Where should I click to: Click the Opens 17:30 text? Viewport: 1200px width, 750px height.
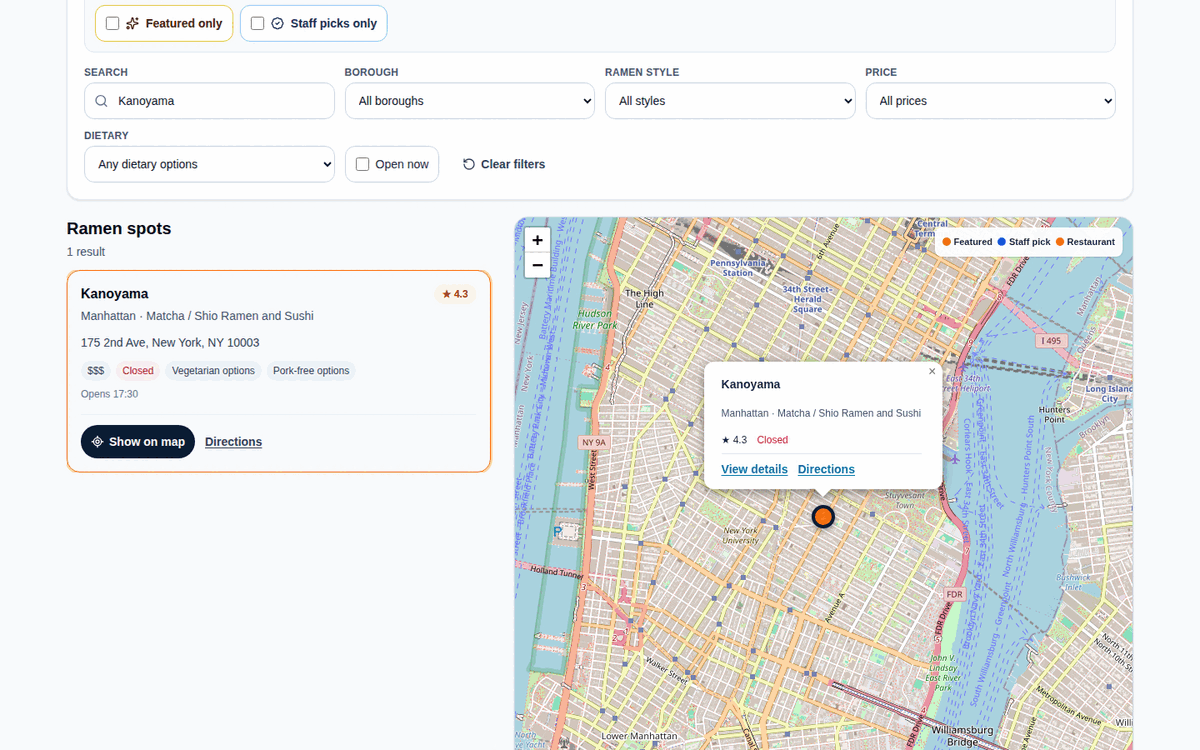(109, 394)
